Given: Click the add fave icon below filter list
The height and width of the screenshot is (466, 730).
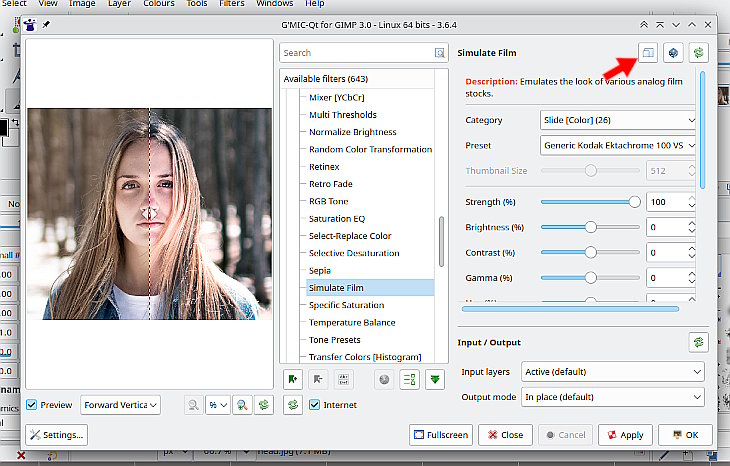Looking at the screenshot, I should pyautogui.click(x=293, y=379).
